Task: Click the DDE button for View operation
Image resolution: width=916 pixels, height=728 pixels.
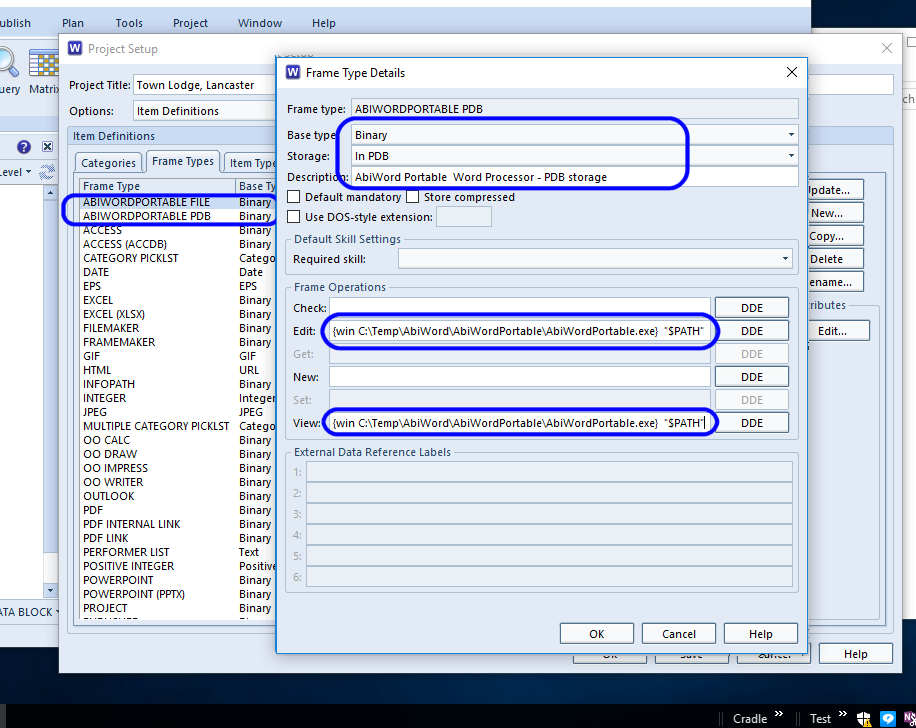Action: pos(752,423)
